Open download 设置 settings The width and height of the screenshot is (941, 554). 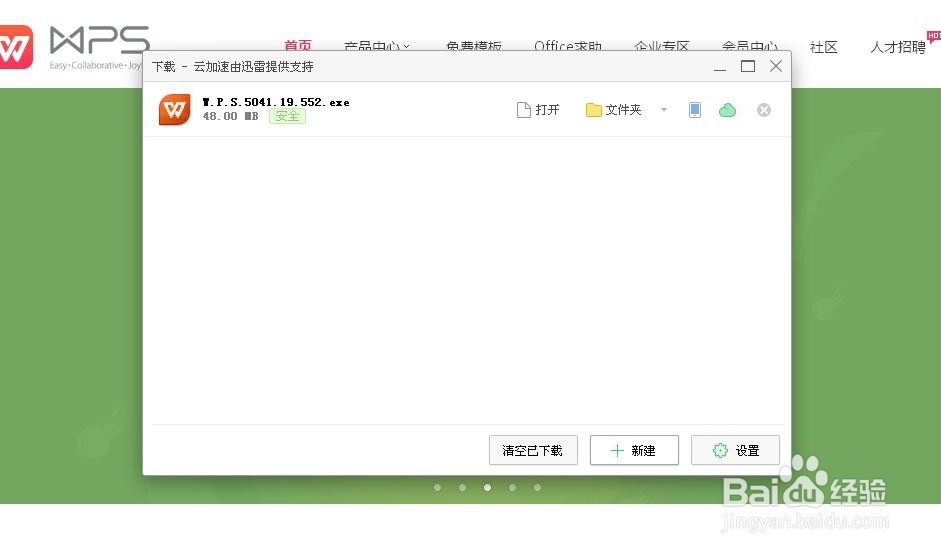pyautogui.click(x=735, y=450)
